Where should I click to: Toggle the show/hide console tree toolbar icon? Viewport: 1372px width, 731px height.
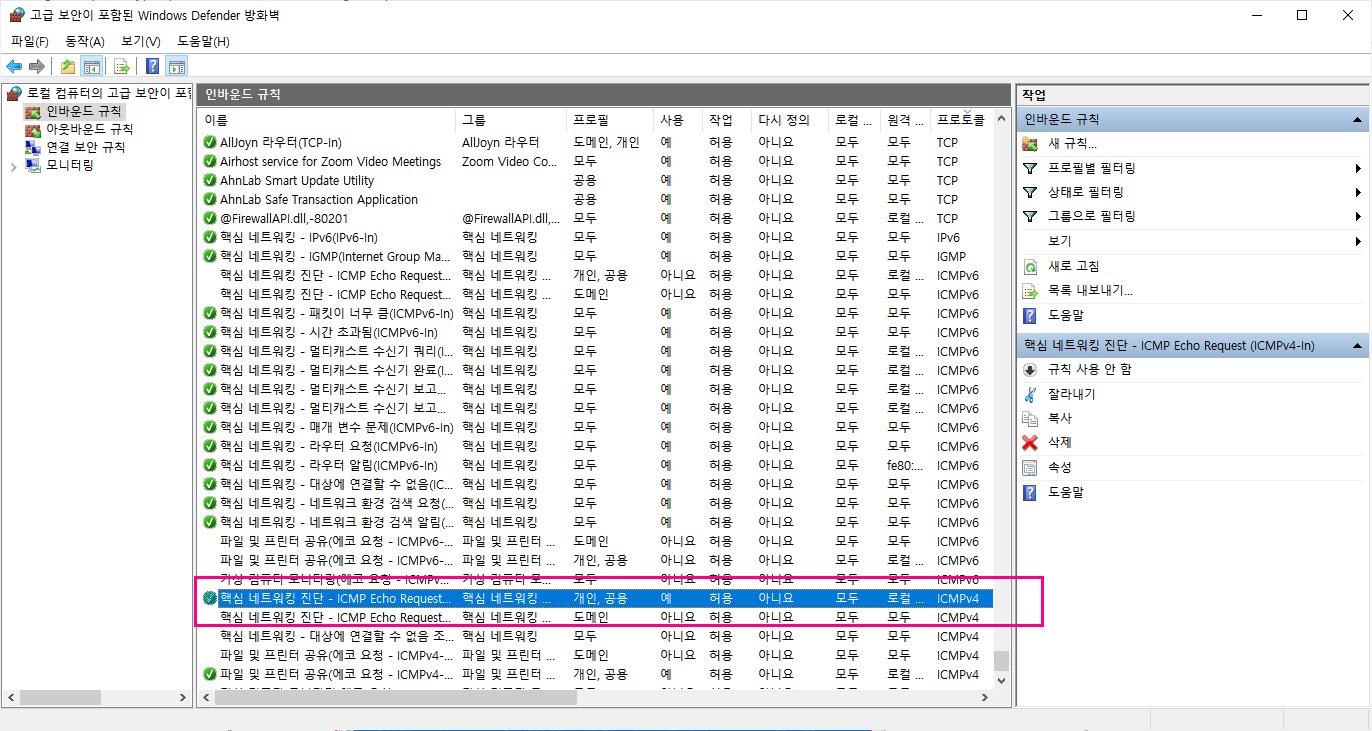pos(91,67)
